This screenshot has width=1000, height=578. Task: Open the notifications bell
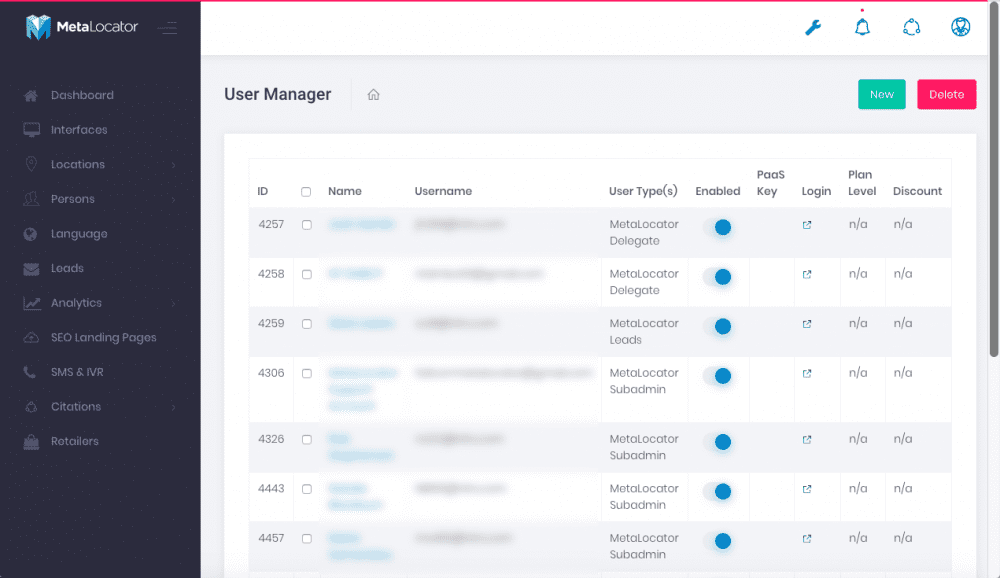(862, 27)
